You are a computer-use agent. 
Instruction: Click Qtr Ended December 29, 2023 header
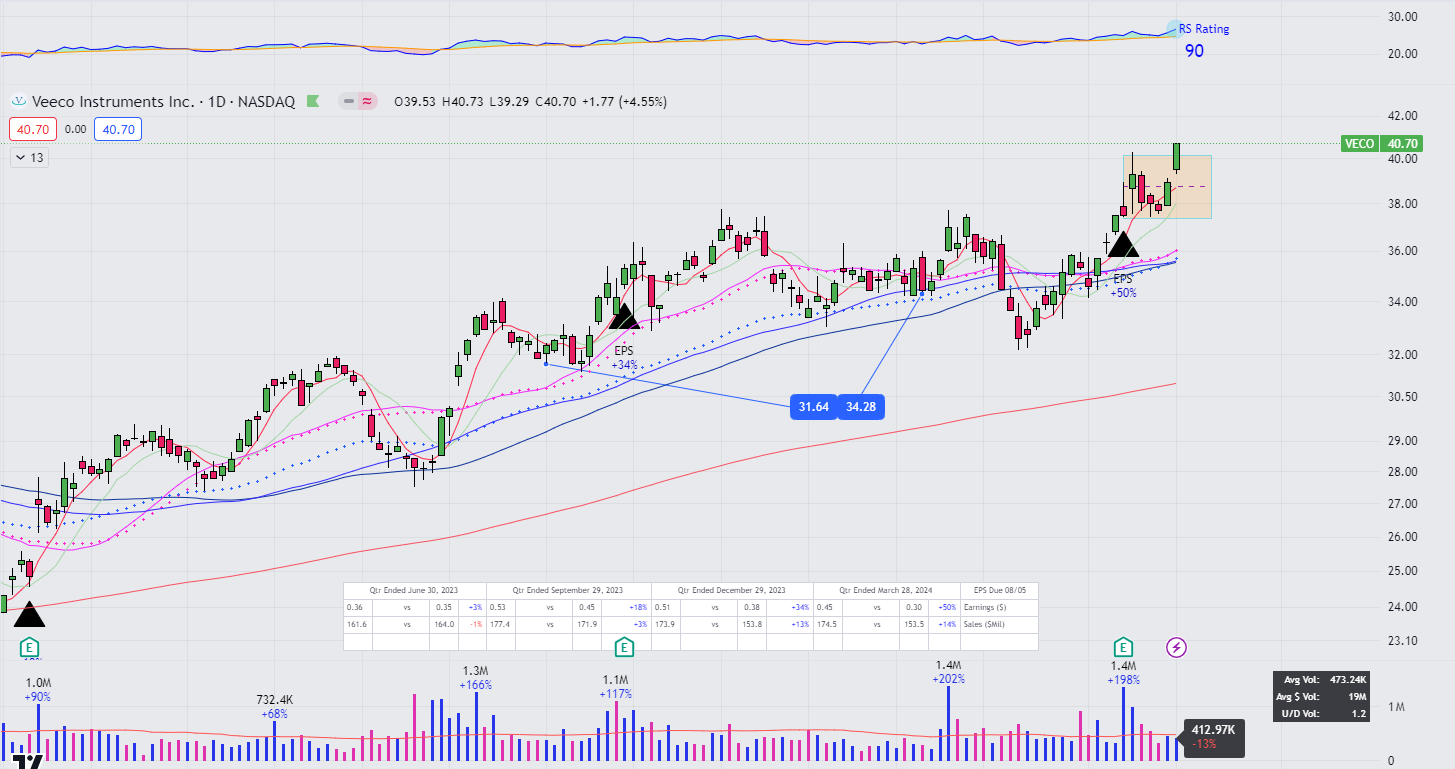click(732, 590)
